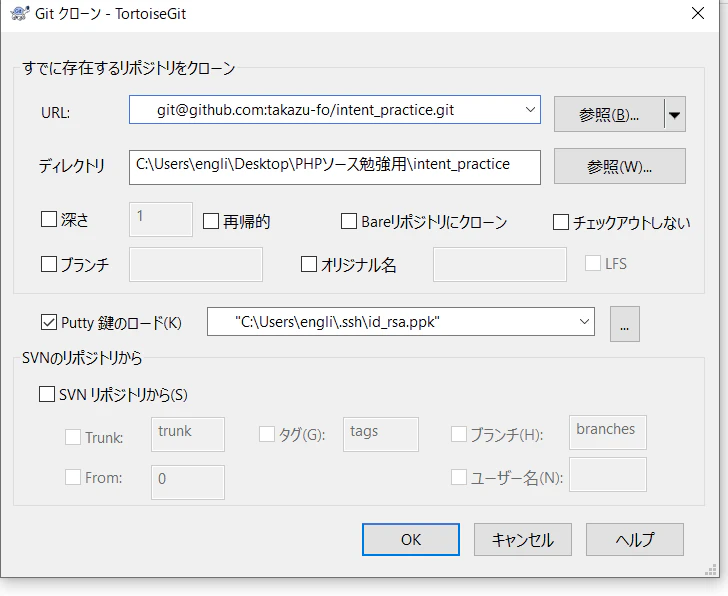Click the branch name field next to ブランチ
The height and width of the screenshot is (596, 728).
(x=195, y=264)
